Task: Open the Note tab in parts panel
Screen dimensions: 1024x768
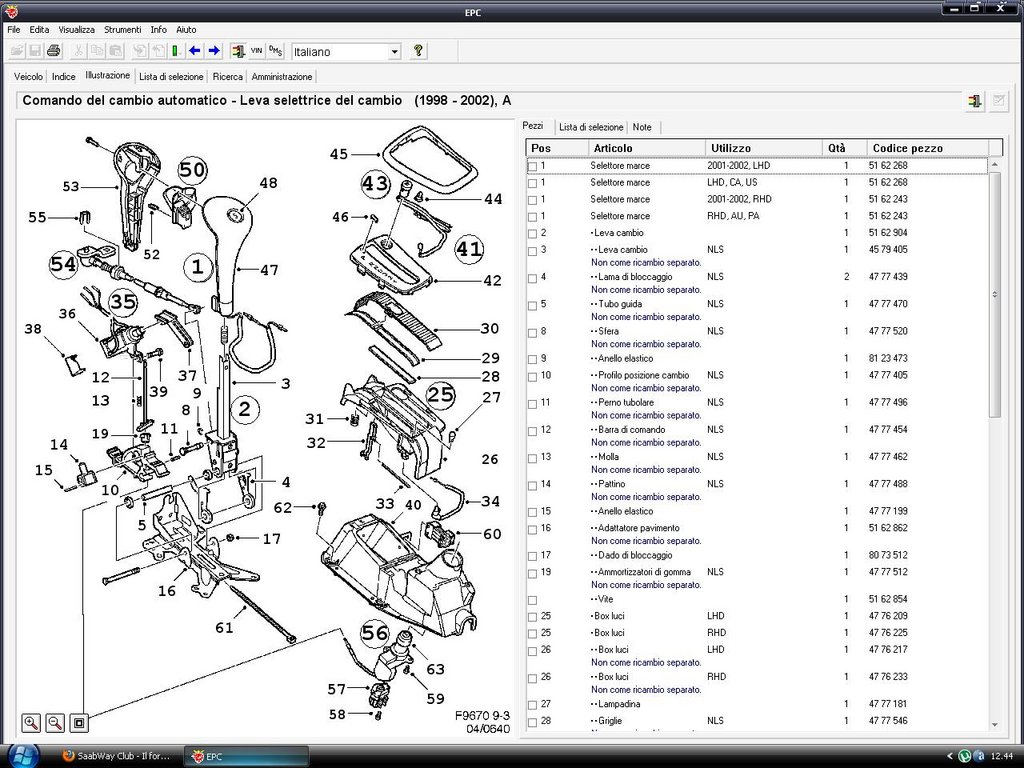Action: [642, 127]
